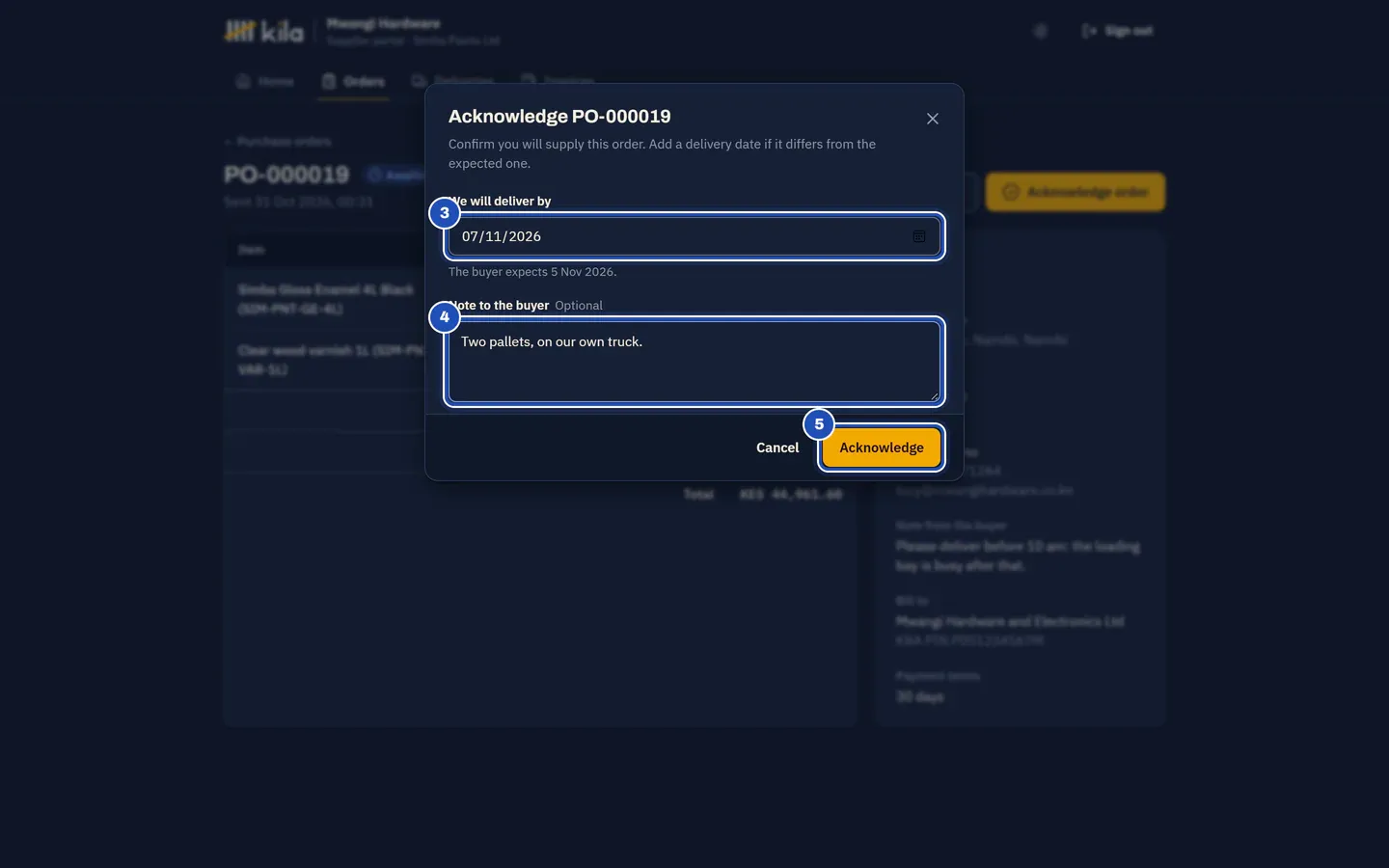Click the Acknowledge order button behind the dialog
1389x868 pixels.
tap(1076, 192)
